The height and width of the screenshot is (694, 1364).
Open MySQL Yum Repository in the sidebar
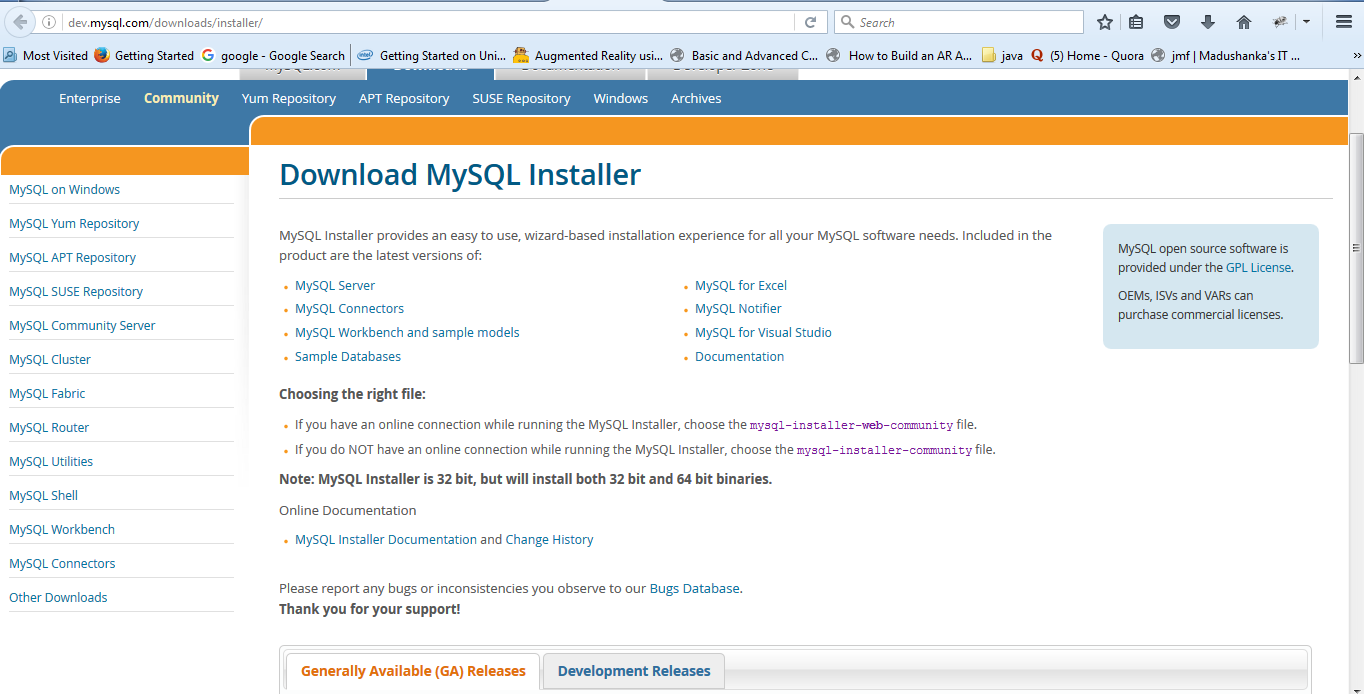(x=74, y=224)
